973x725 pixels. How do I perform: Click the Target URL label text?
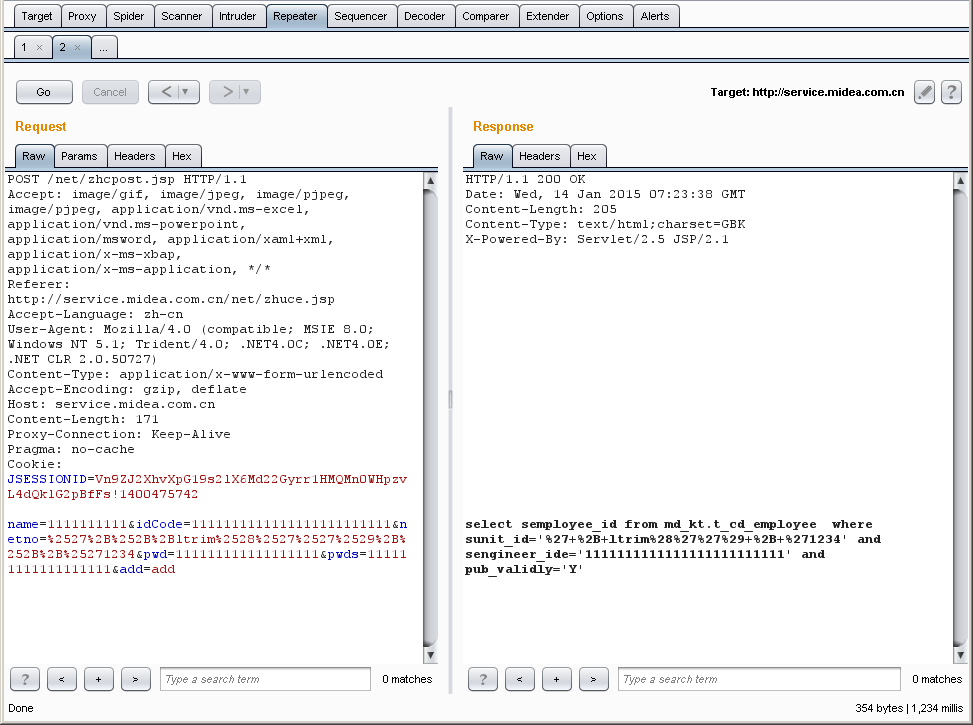pos(807,92)
